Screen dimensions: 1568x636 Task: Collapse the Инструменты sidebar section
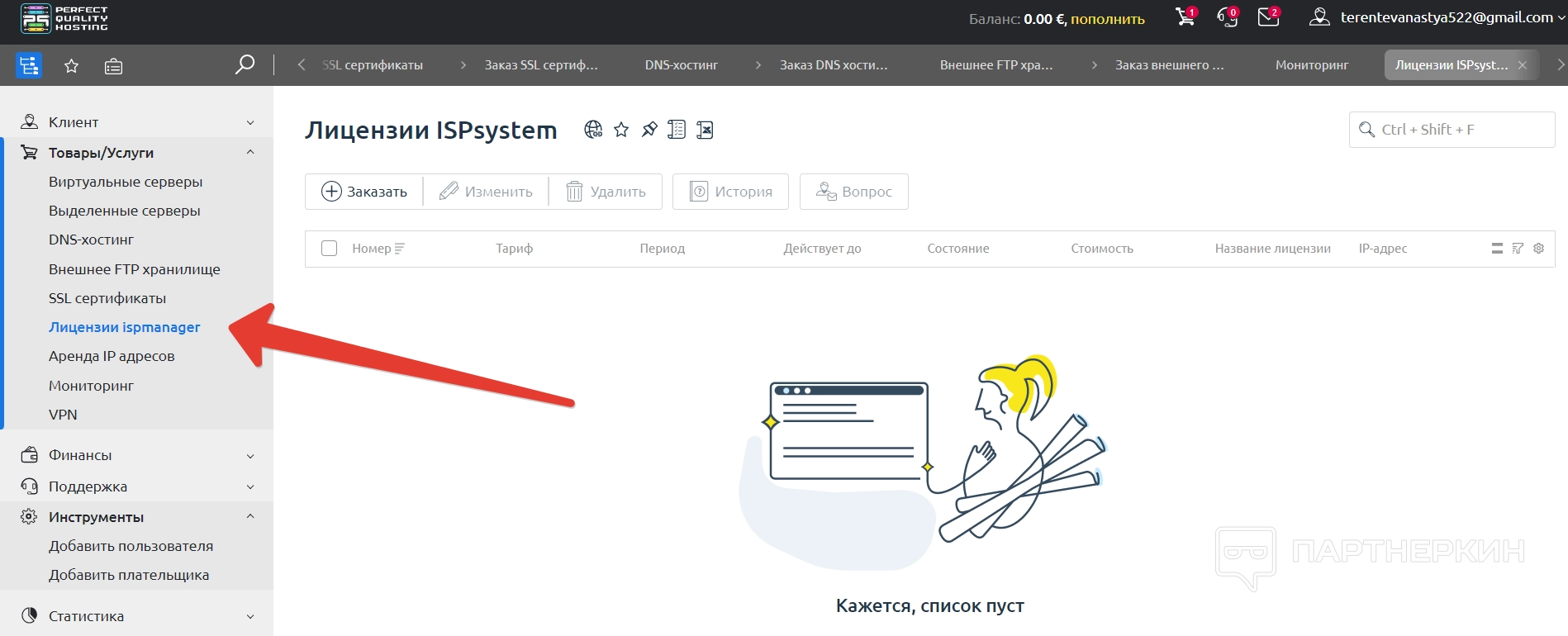pyautogui.click(x=137, y=517)
